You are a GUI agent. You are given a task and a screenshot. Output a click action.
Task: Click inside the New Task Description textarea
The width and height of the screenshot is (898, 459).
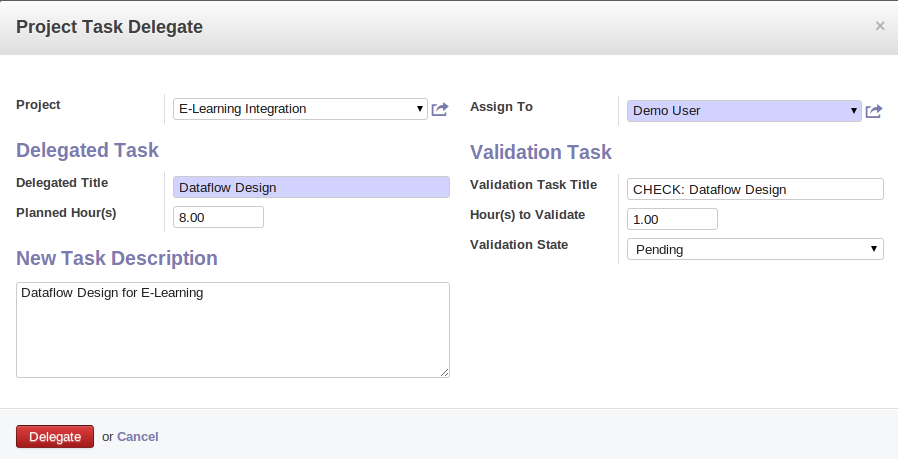click(232, 329)
